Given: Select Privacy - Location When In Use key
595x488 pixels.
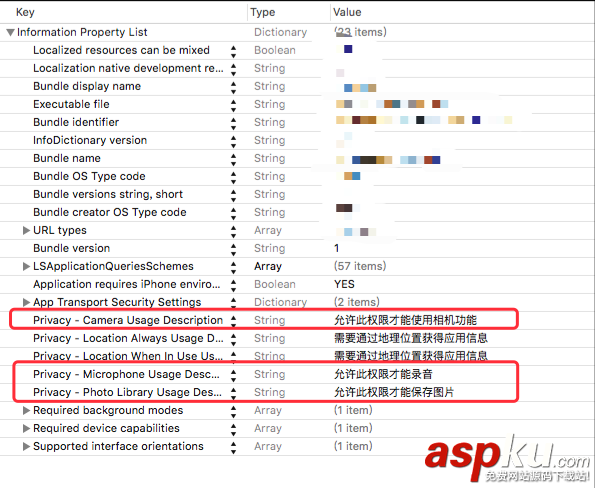Looking at the screenshot, I should pos(128,356).
